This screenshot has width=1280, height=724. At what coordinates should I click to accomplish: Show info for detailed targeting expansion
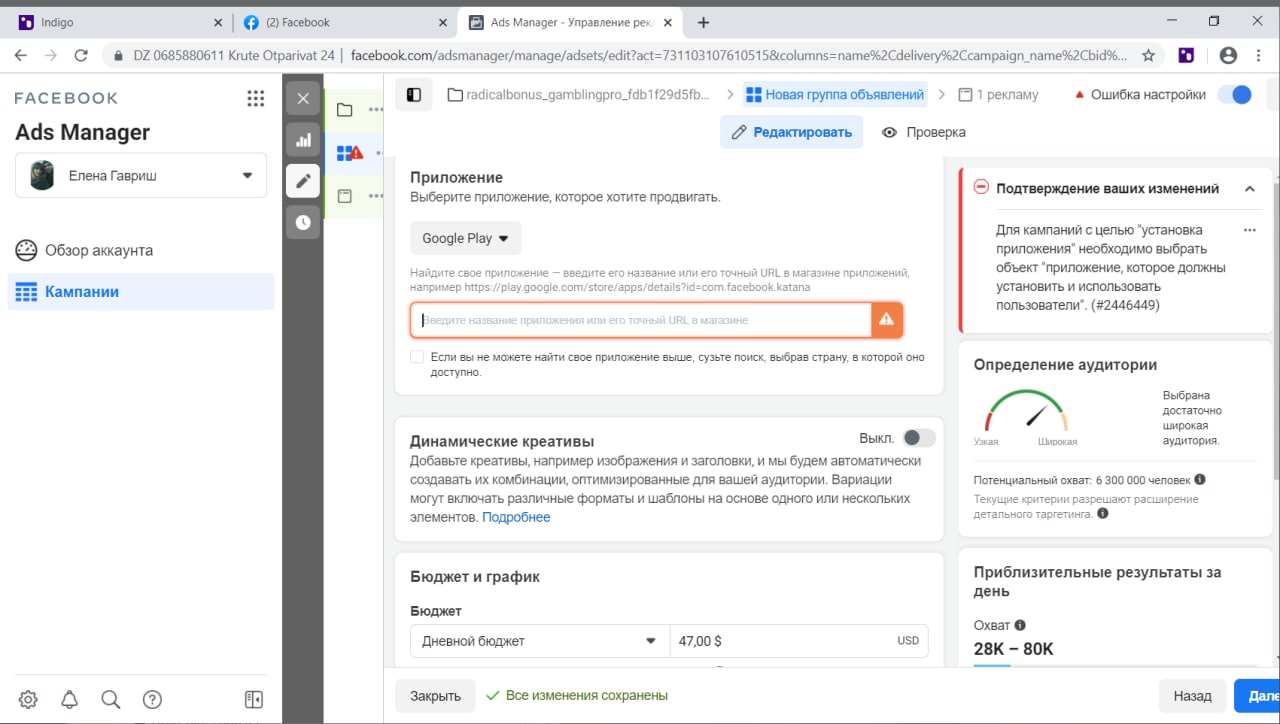(1103, 513)
